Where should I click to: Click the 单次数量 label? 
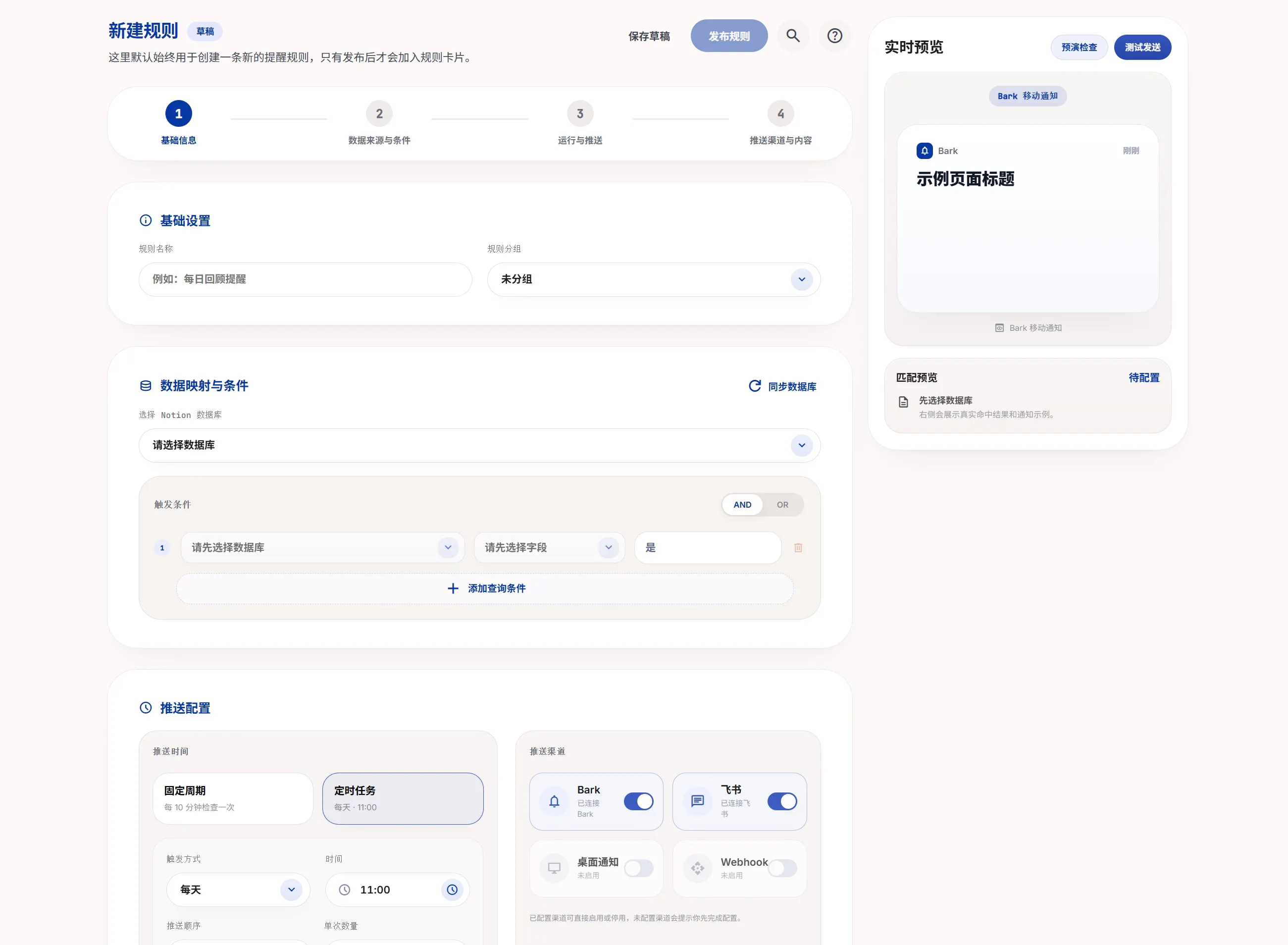[341, 926]
